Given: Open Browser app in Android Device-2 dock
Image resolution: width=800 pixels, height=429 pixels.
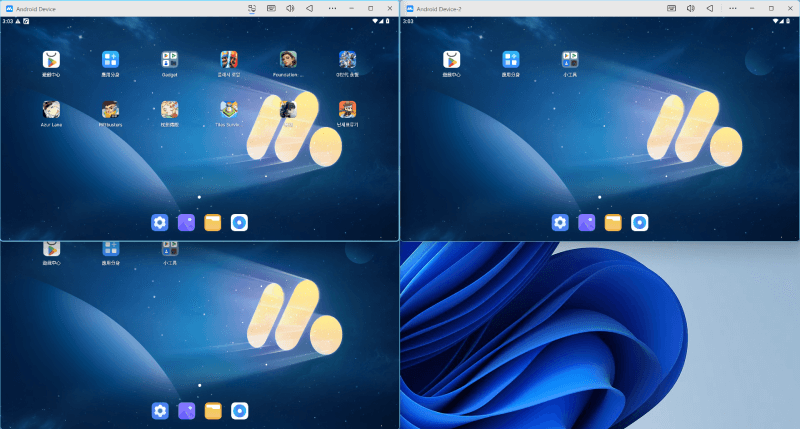Looking at the screenshot, I should [x=640, y=222].
